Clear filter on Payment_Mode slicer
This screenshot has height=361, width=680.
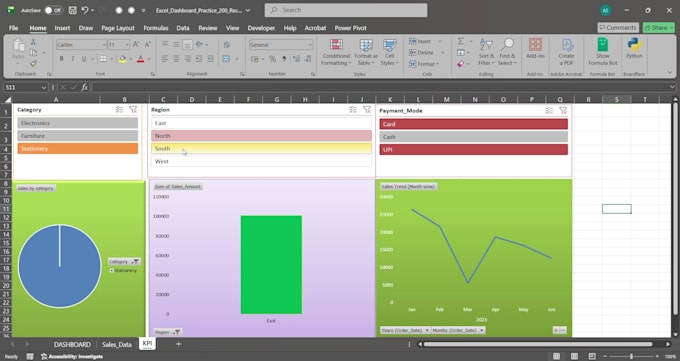click(563, 111)
